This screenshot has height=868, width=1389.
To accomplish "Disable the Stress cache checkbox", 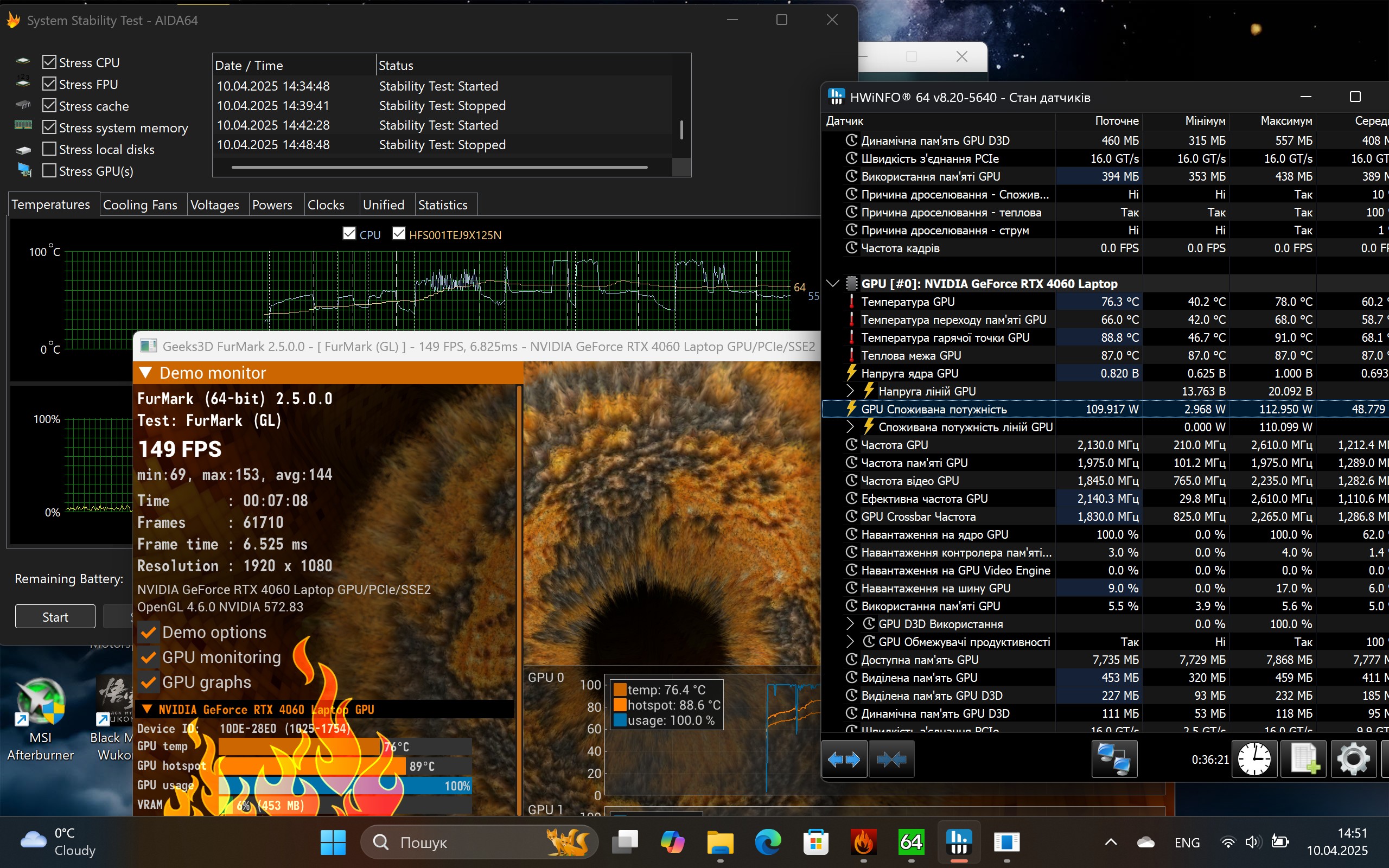I will click(x=50, y=105).
